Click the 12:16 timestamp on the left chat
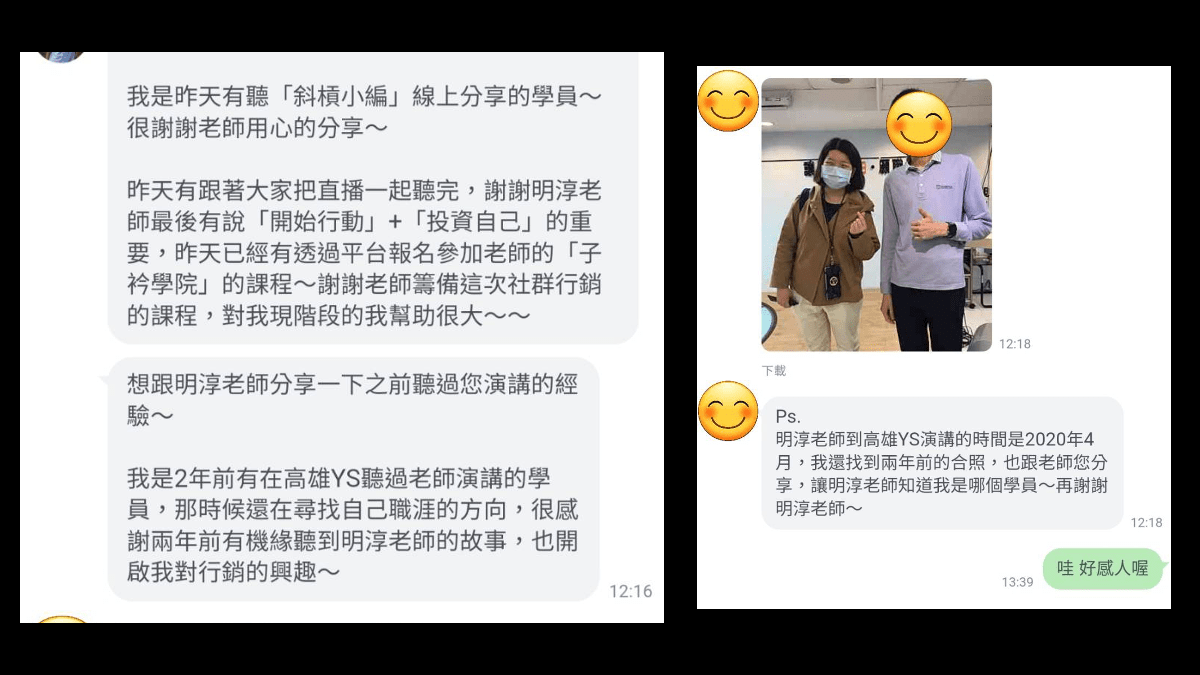The width and height of the screenshot is (1200, 675). coord(630,591)
